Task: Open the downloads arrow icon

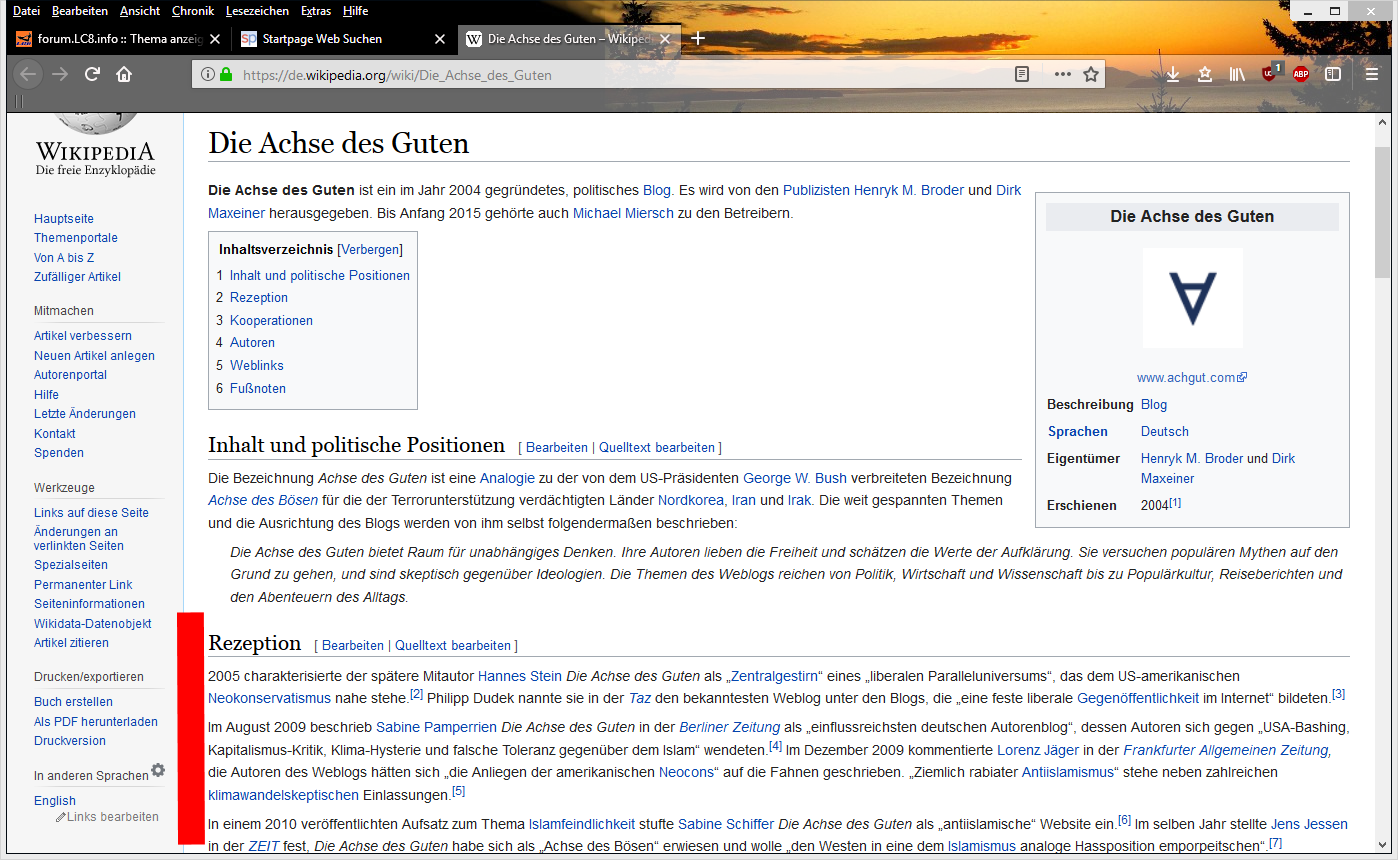Action: [x=1173, y=74]
